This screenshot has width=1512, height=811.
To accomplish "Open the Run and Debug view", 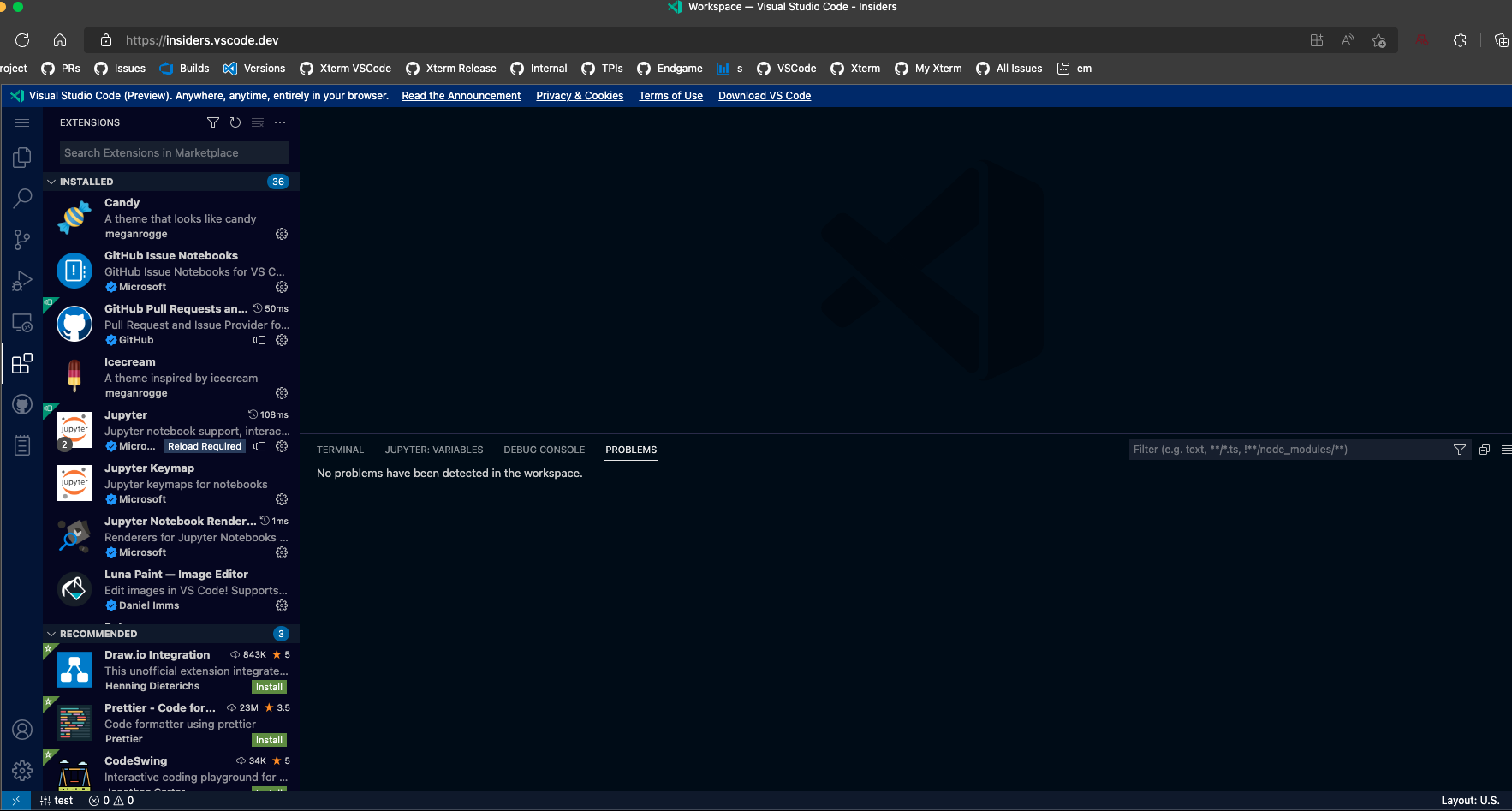I will (x=21, y=280).
